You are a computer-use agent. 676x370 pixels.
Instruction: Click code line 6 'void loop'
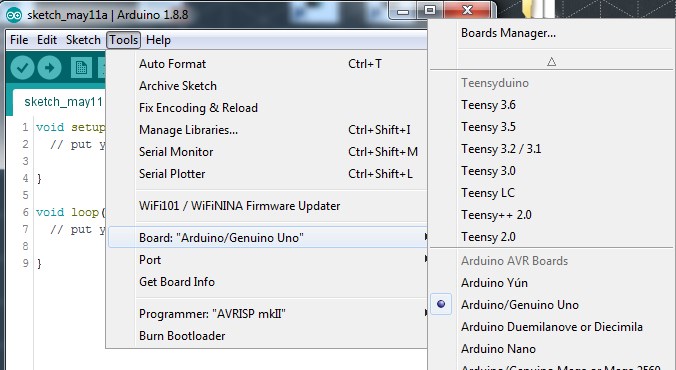pos(70,212)
